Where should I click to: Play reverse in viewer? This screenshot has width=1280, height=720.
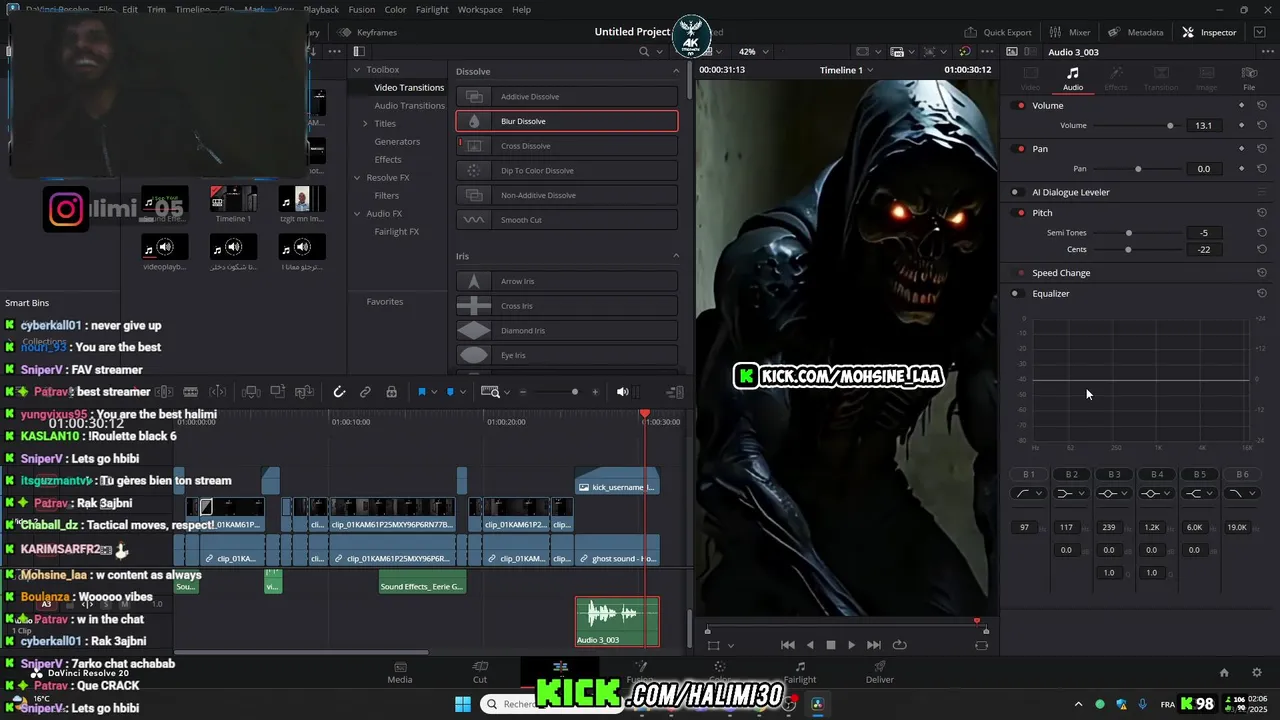(810, 645)
